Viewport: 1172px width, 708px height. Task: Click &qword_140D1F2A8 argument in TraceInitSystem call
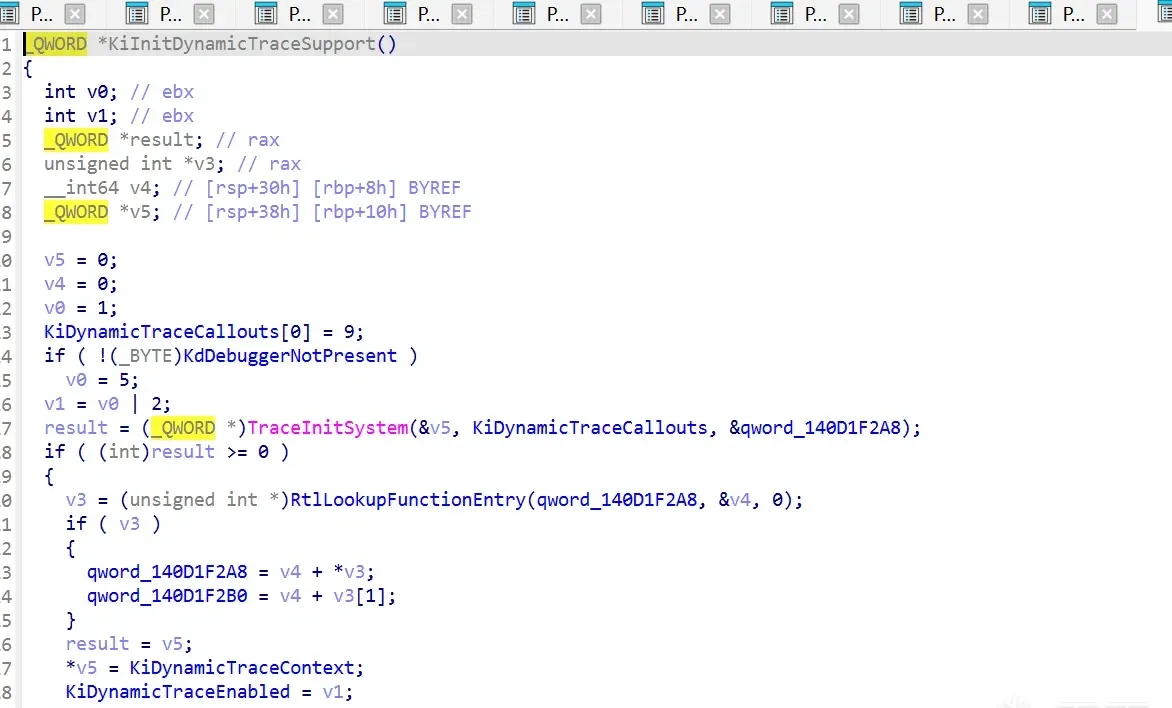815,428
